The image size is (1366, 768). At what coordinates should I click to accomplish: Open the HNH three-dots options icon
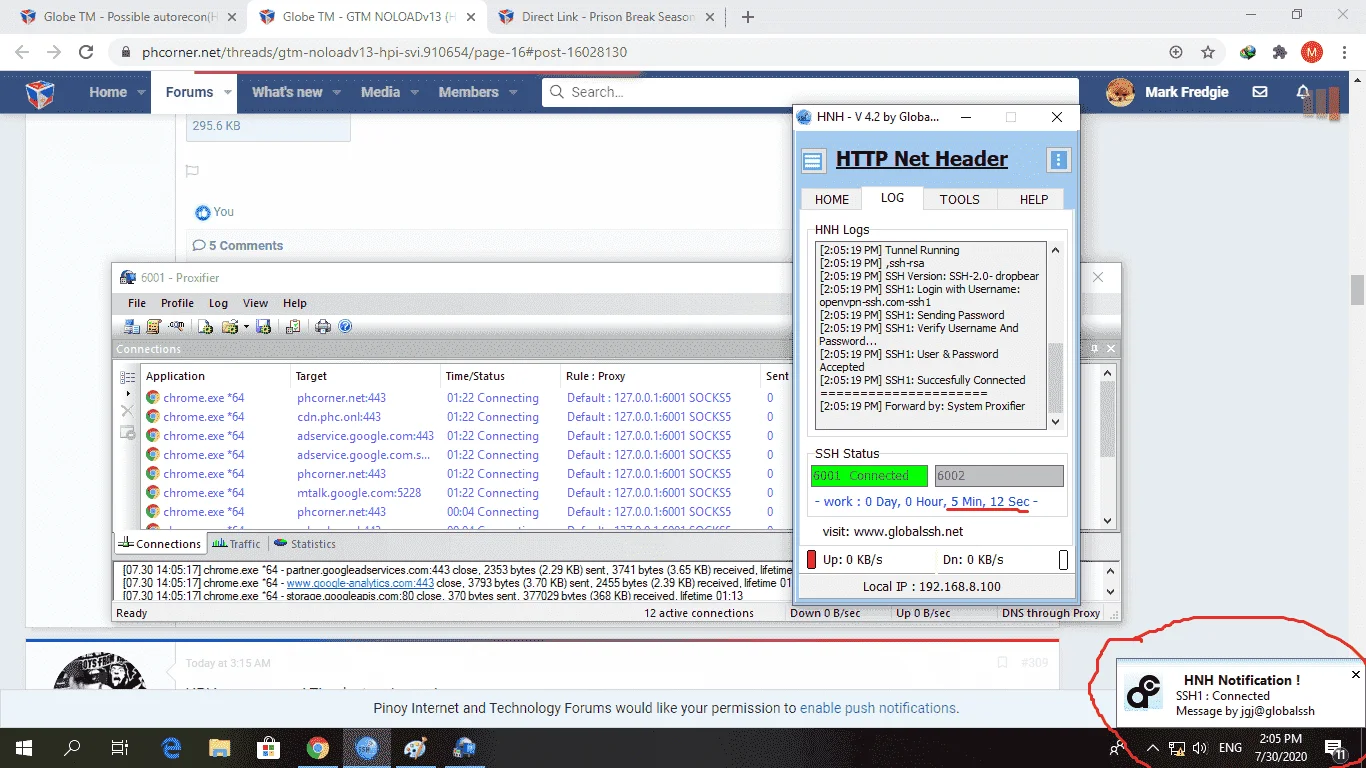pyautogui.click(x=1059, y=160)
